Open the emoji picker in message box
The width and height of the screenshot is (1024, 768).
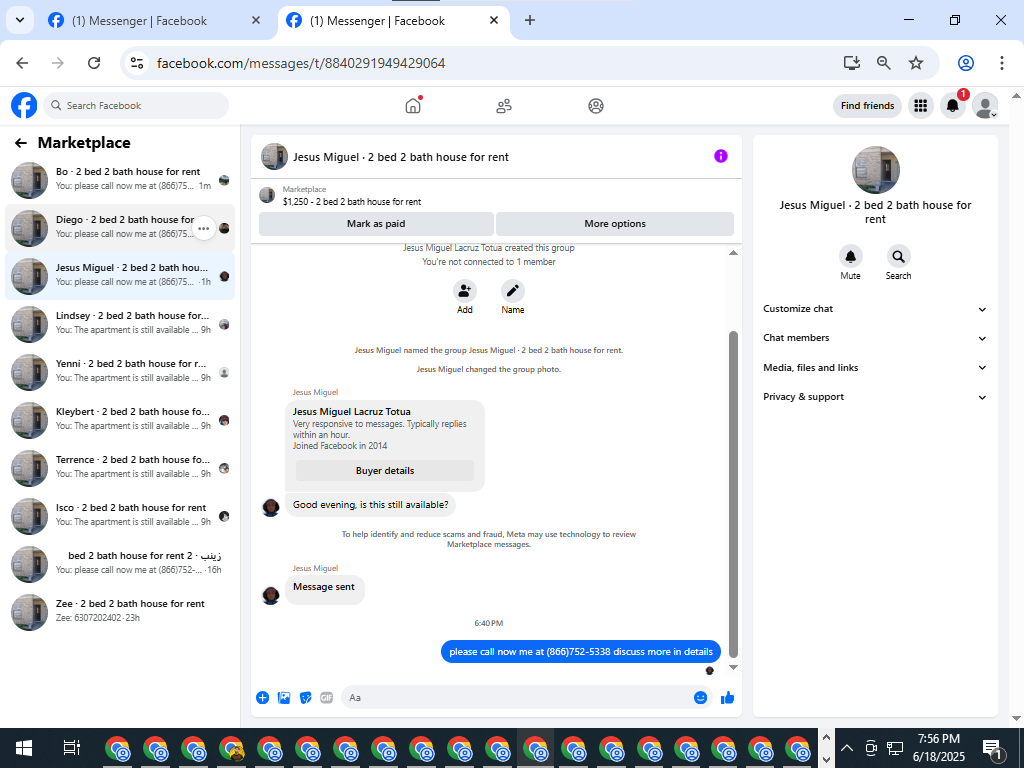pyautogui.click(x=700, y=697)
